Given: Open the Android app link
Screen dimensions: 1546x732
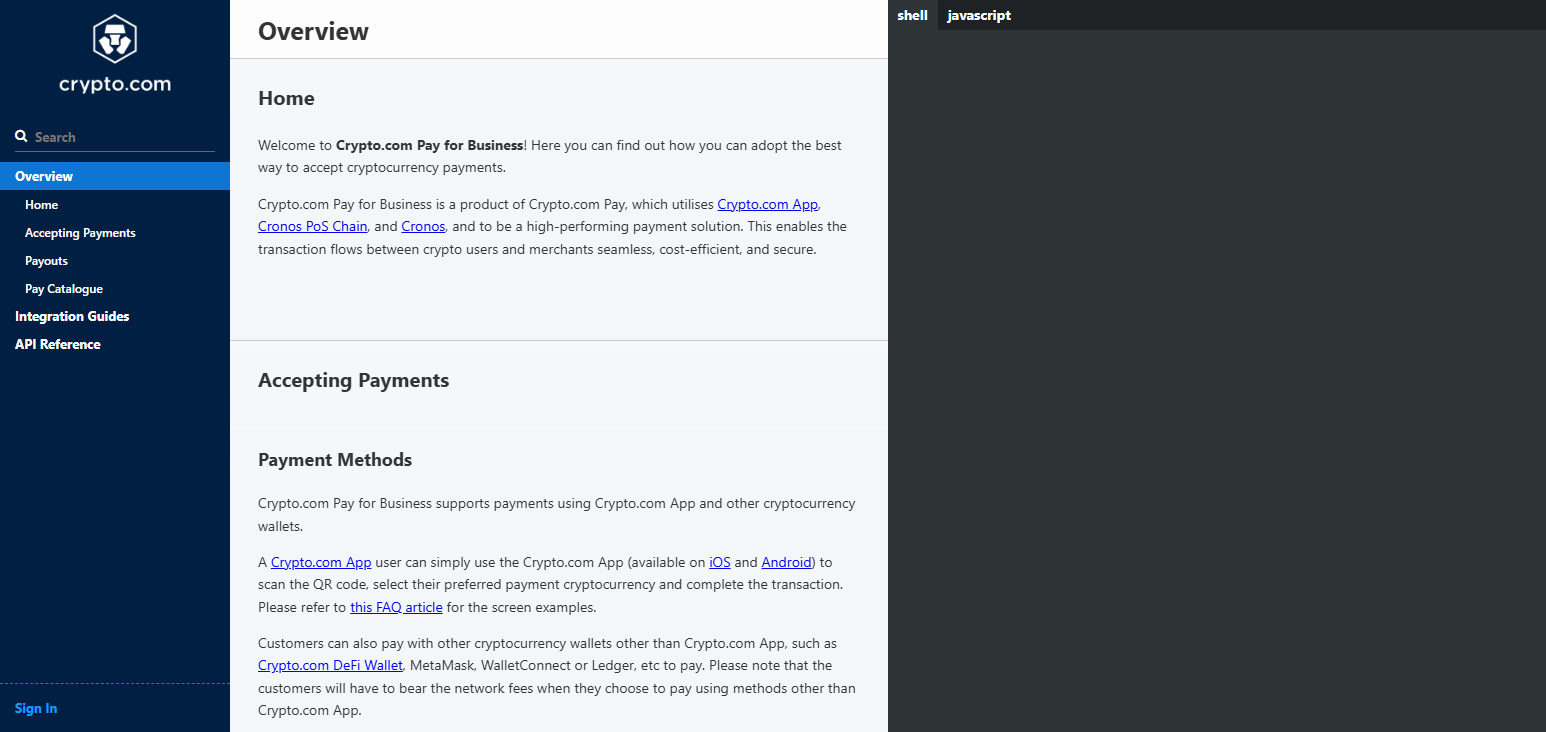Looking at the screenshot, I should (x=786, y=562).
